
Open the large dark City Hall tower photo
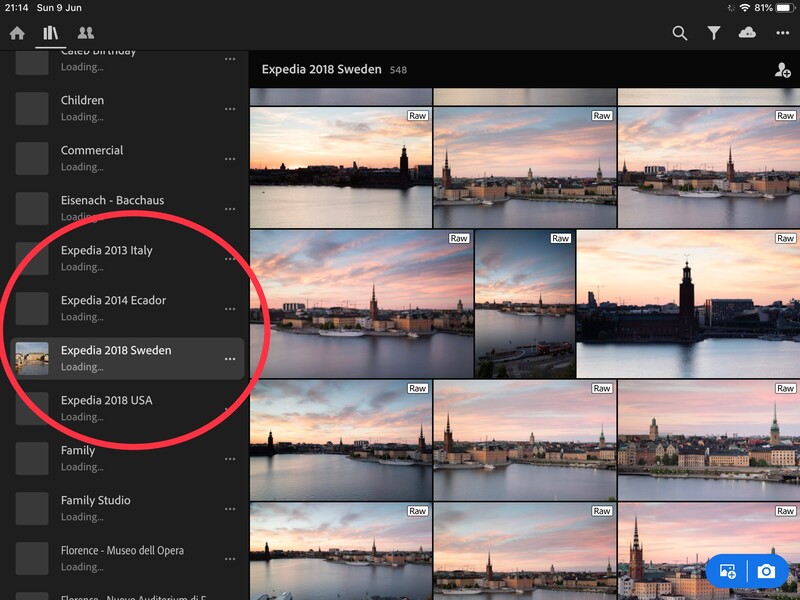688,304
